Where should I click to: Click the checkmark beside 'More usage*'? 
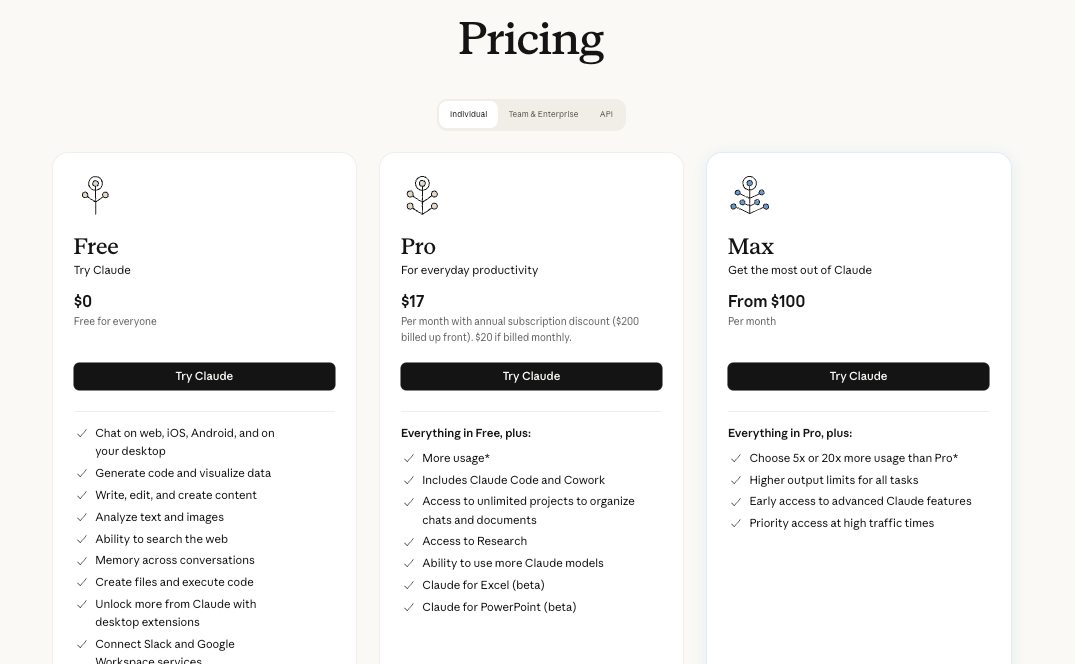click(409, 458)
